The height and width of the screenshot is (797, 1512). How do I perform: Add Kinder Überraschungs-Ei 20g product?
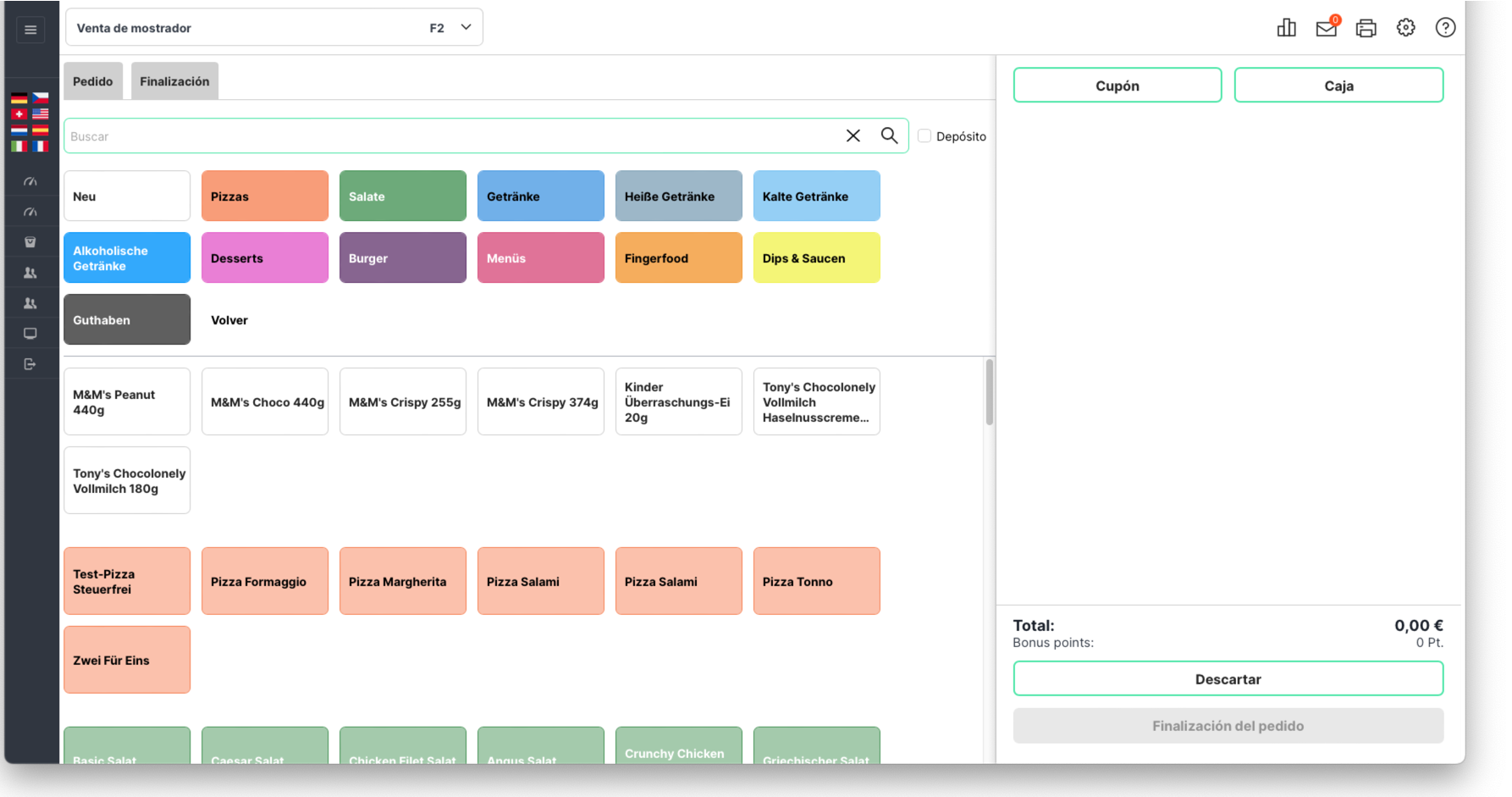point(679,401)
